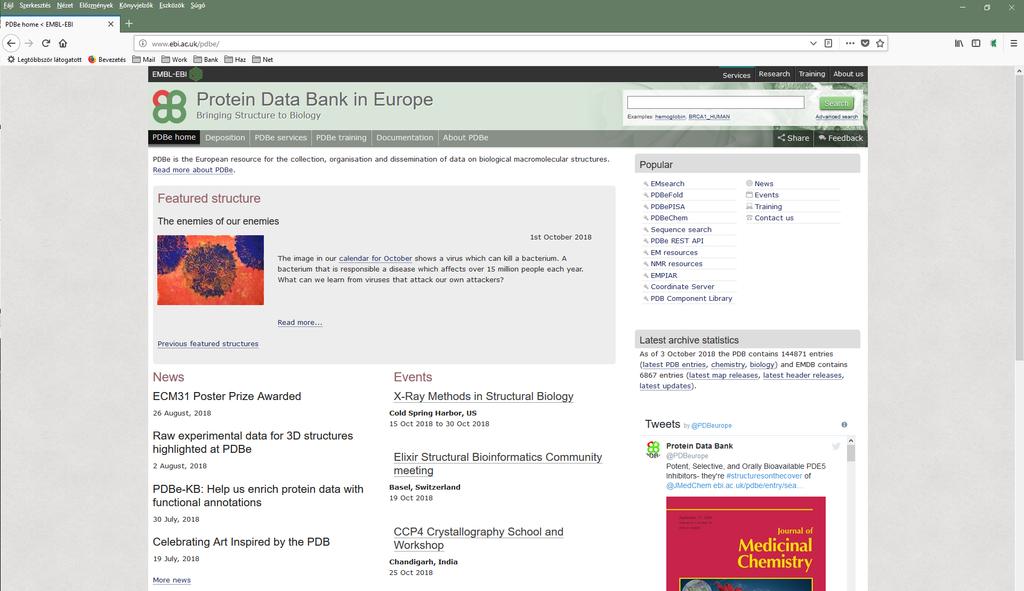Viewport: 1024px width, 591px height.
Task: Bookmark this page with the star icon
Action: pos(880,43)
